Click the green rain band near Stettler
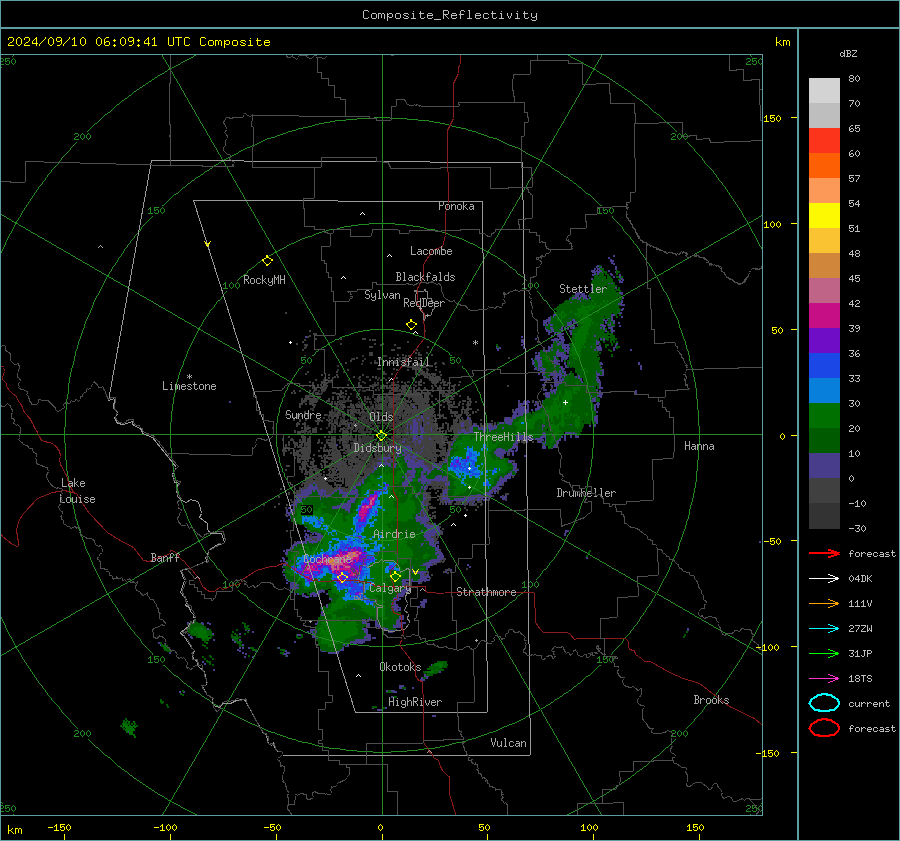The width and height of the screenshot is (900, 841). [585, 339]
